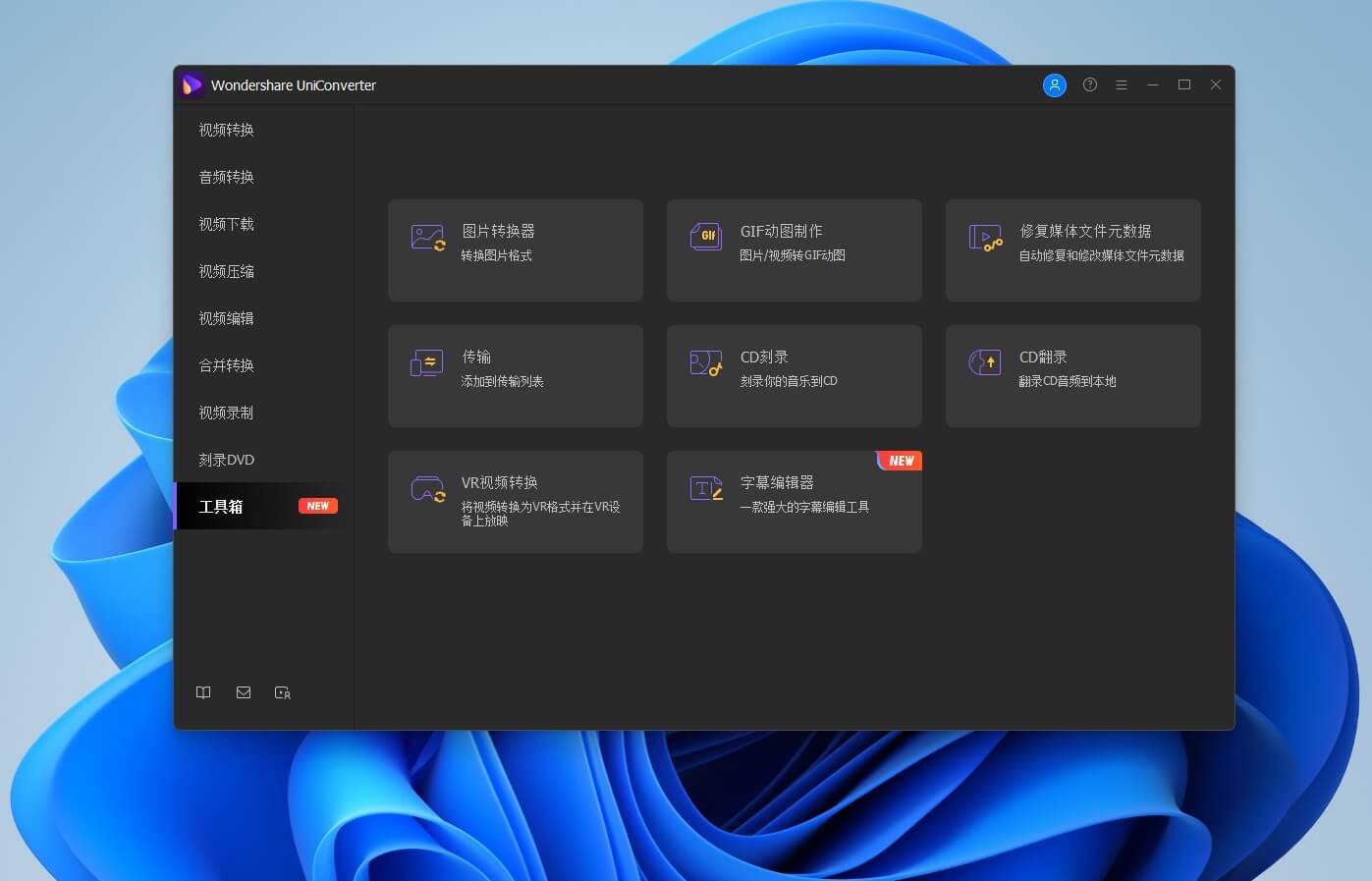Viewport: 1372px width, 881px height.
Task: Open the 视频压缩 section
Action: pyautogui.click(x=225, y=271)
